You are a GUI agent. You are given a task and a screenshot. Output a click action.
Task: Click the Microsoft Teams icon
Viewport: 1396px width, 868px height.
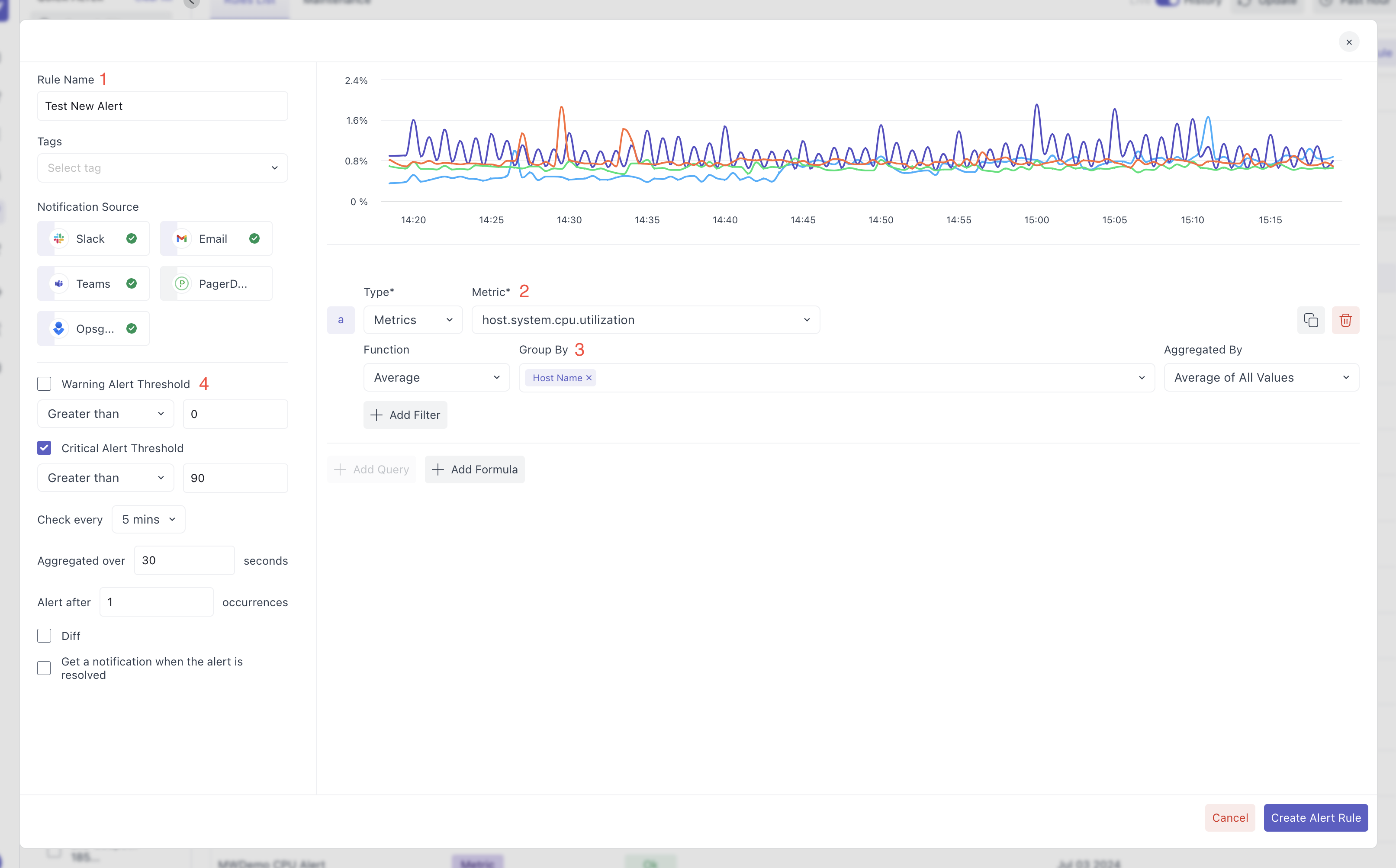click(x=58, y=283)
